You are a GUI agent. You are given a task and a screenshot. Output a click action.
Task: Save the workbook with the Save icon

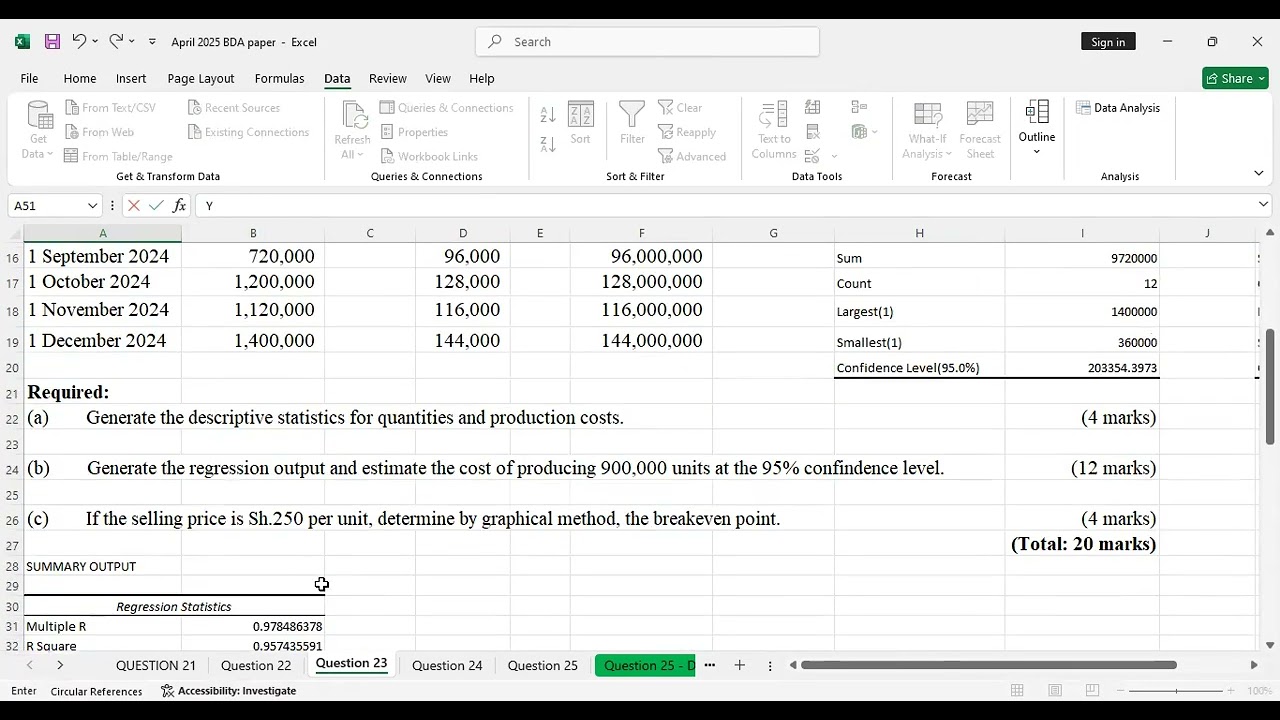[x=52, y=42]
